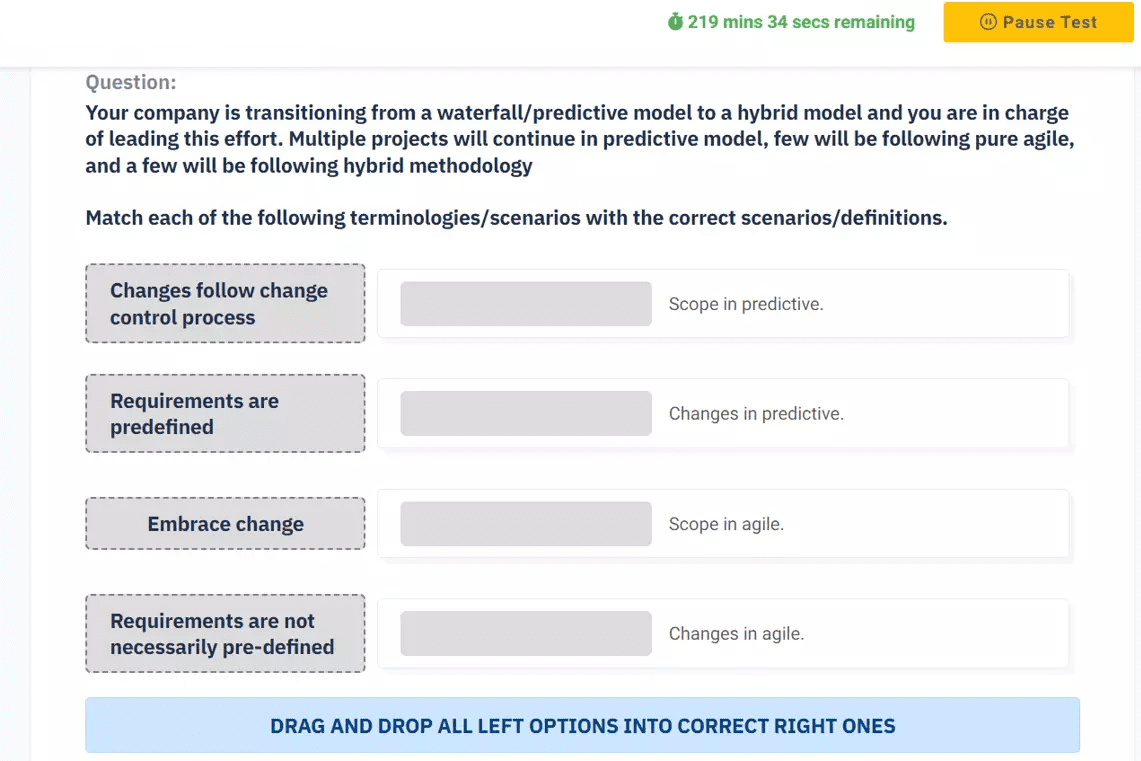Click the '219 mins 34 secs remaining' timer text
Image resolution: width=1141 pixels, height=761 pixels.
point(803,21)
